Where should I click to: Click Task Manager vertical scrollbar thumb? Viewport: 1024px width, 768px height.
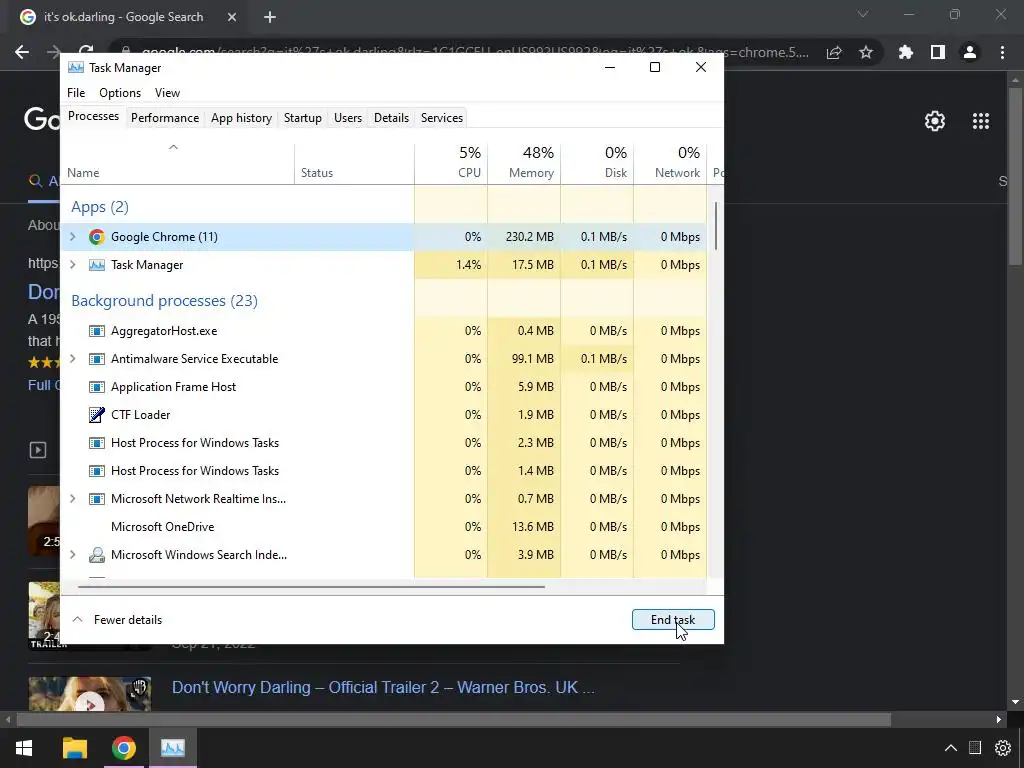(x=716, y=225)
